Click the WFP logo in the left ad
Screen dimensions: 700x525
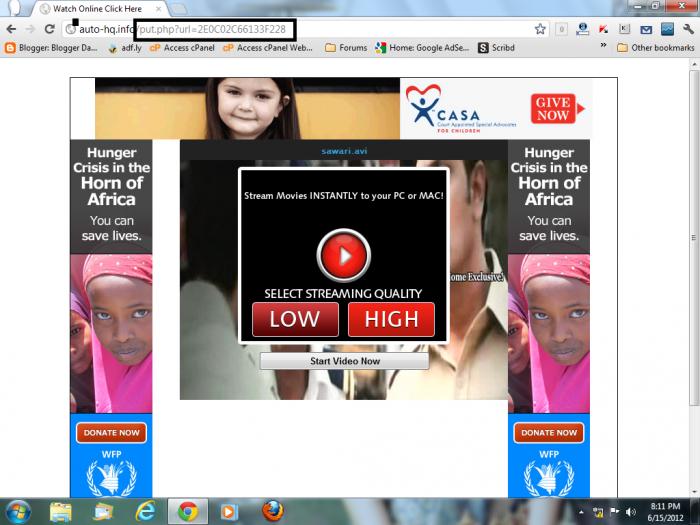coord(111,473)
